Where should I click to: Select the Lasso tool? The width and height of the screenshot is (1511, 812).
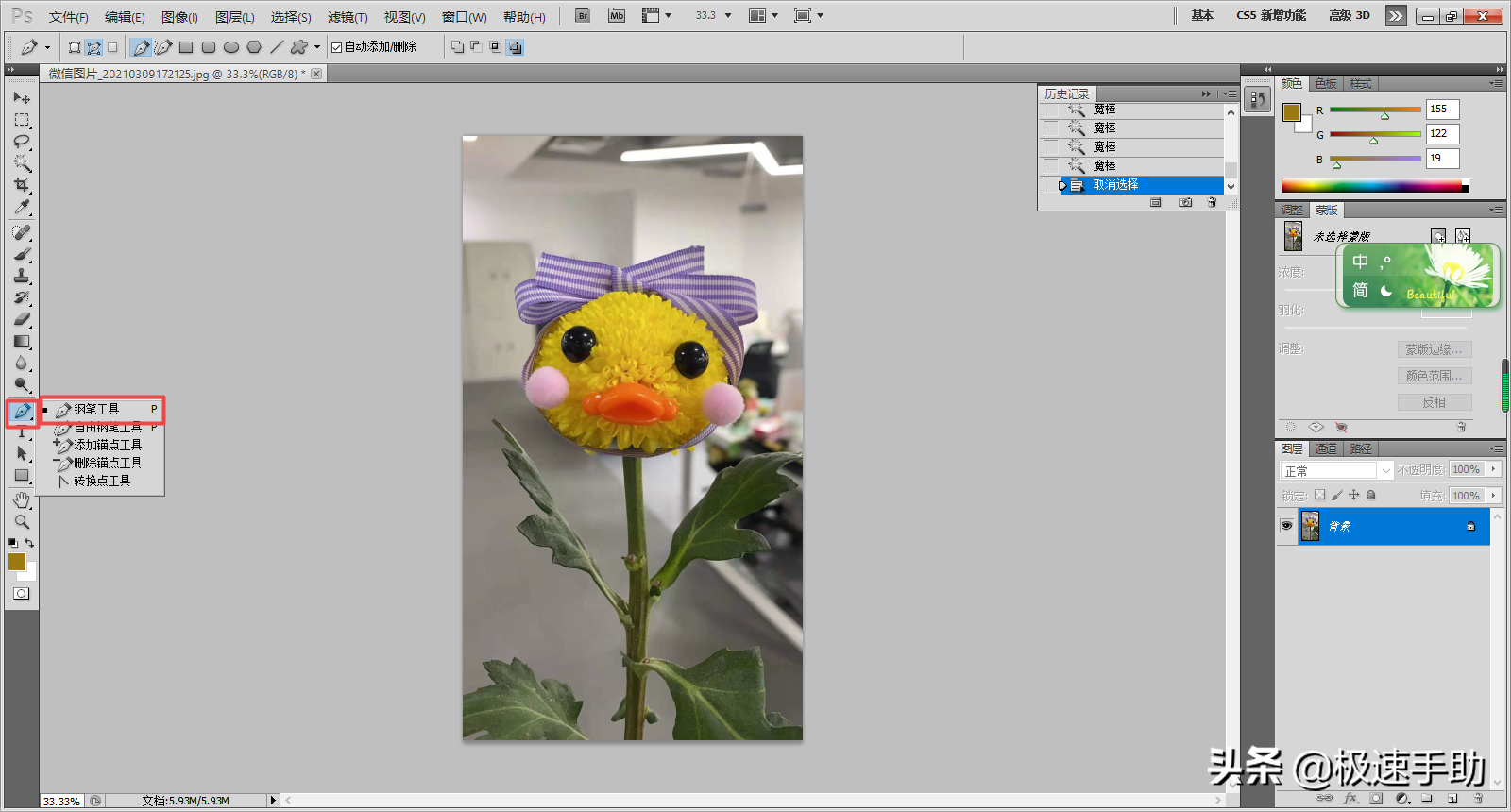pos(22,142)
